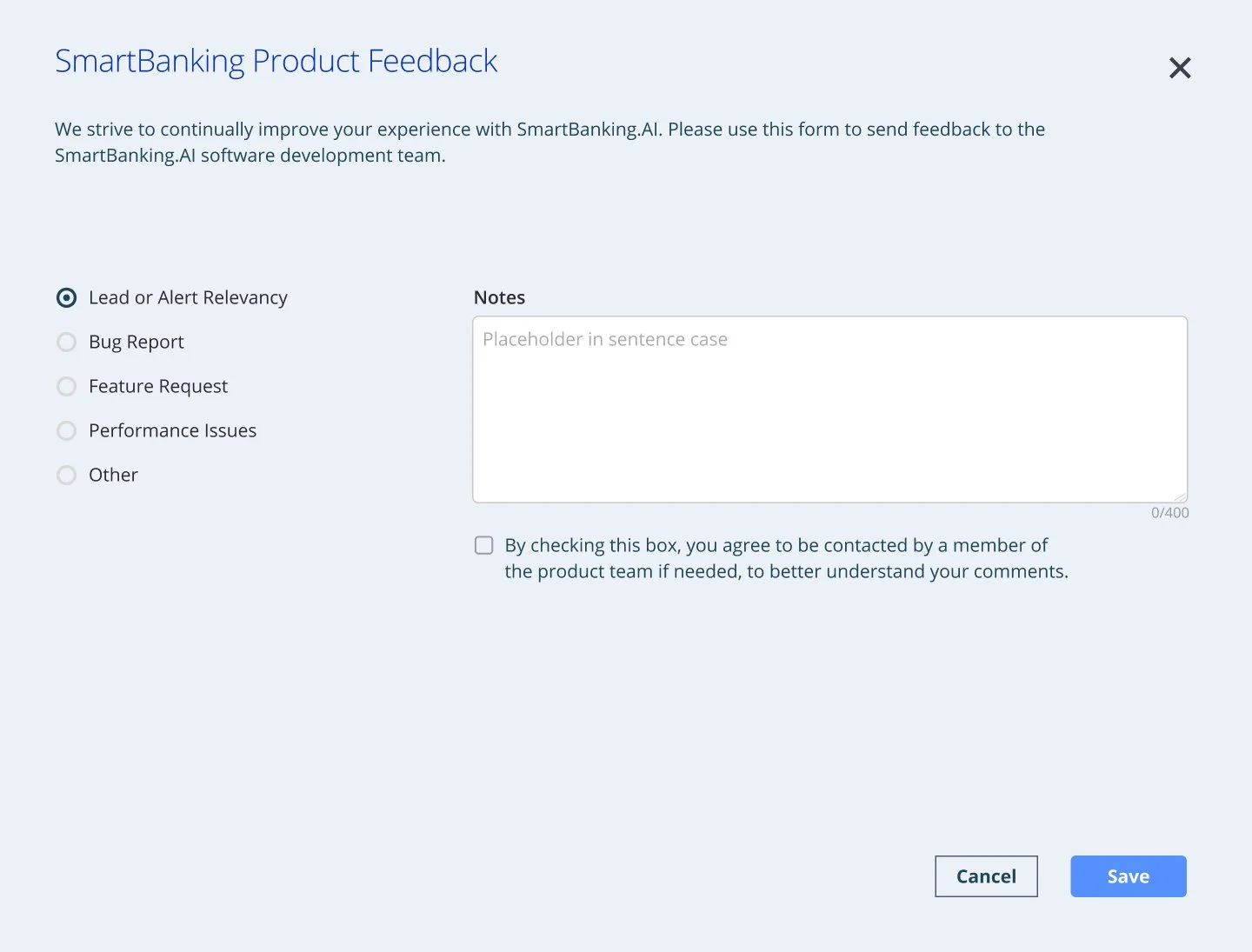Cancel the feedback form

(x=986, y=876)
